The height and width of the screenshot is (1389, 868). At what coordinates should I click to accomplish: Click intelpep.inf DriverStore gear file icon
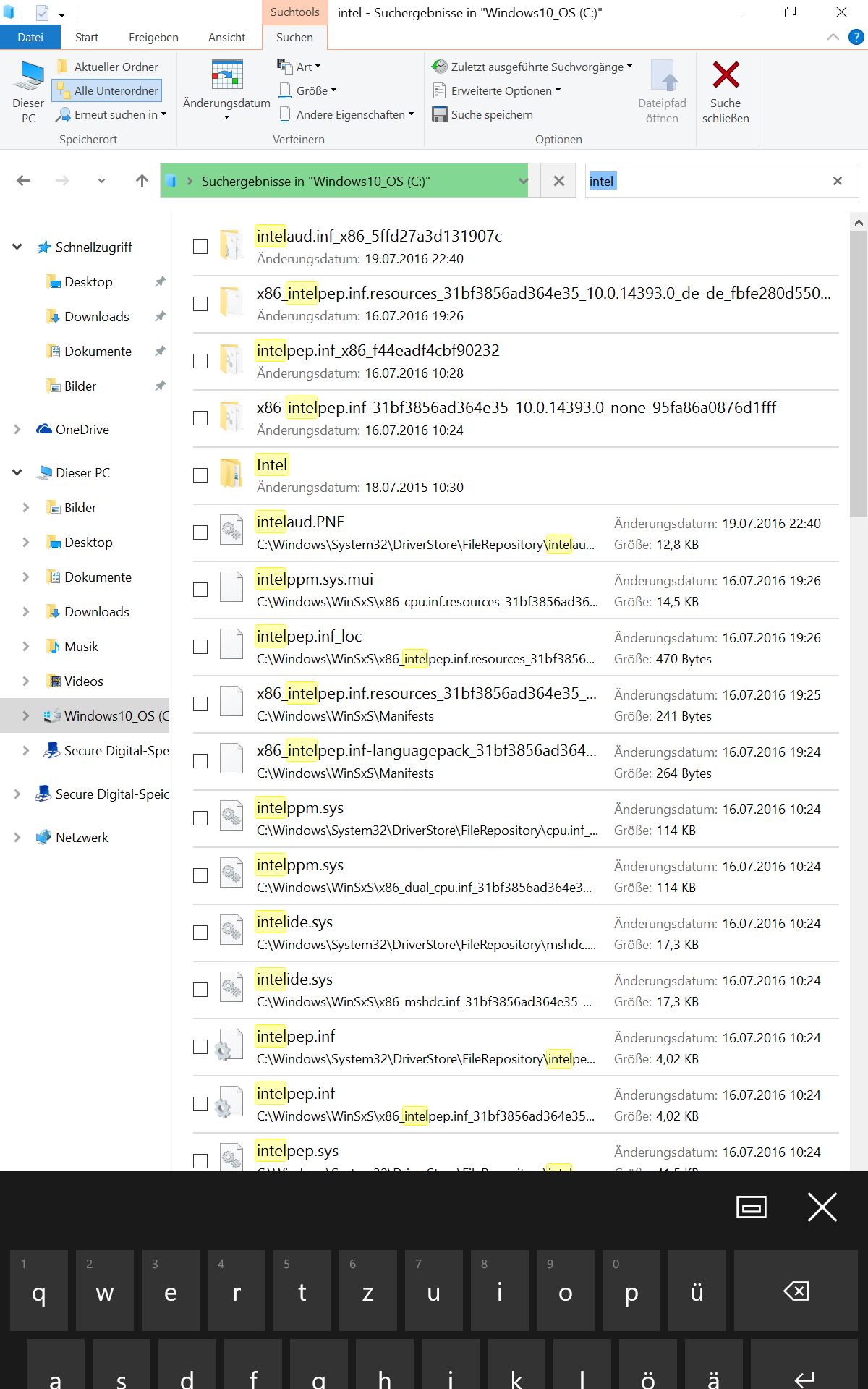(229, 1046)
